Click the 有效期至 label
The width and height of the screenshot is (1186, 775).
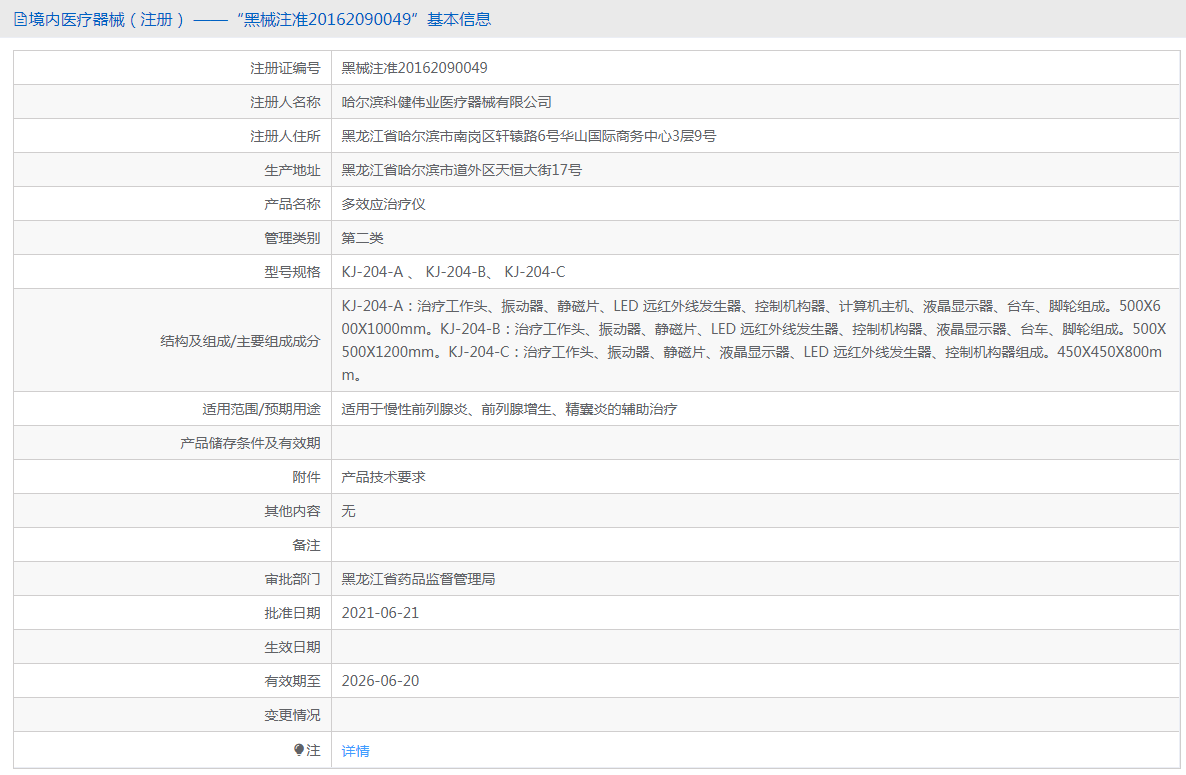tap(292, 681)
